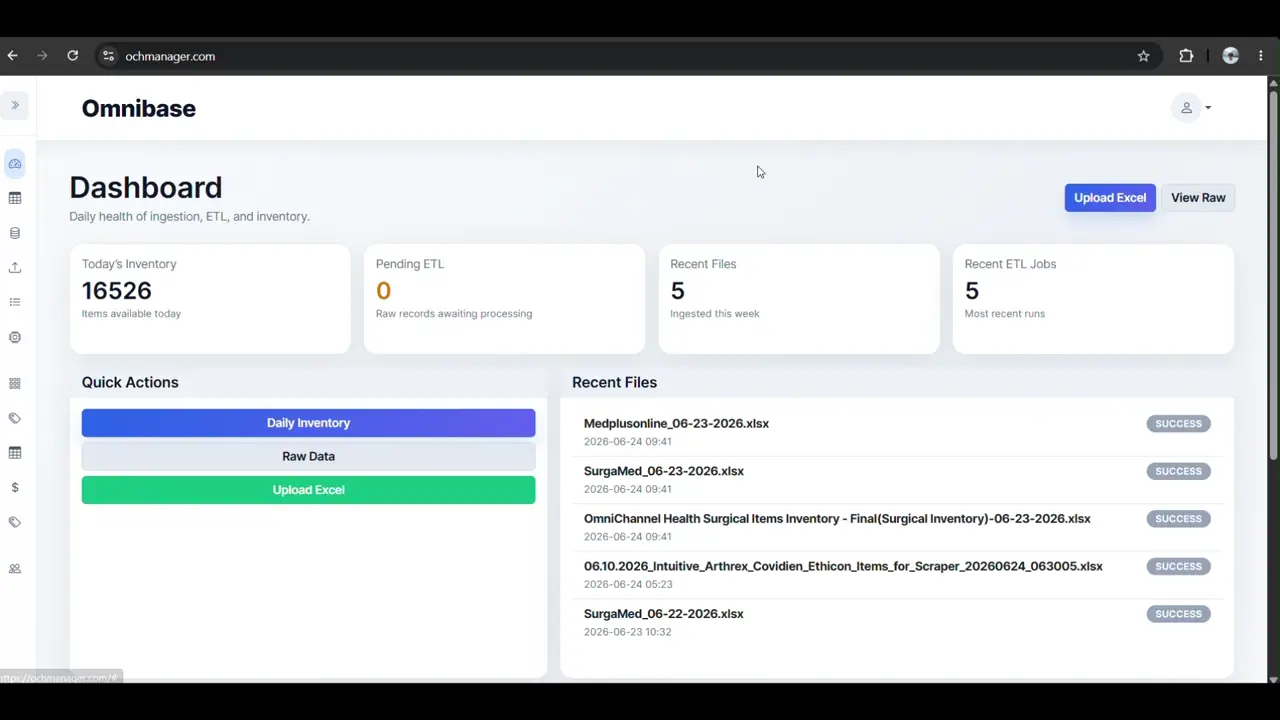Click the green Upload Excel quick action
The image size is (1280, 720).
(308, 490)
